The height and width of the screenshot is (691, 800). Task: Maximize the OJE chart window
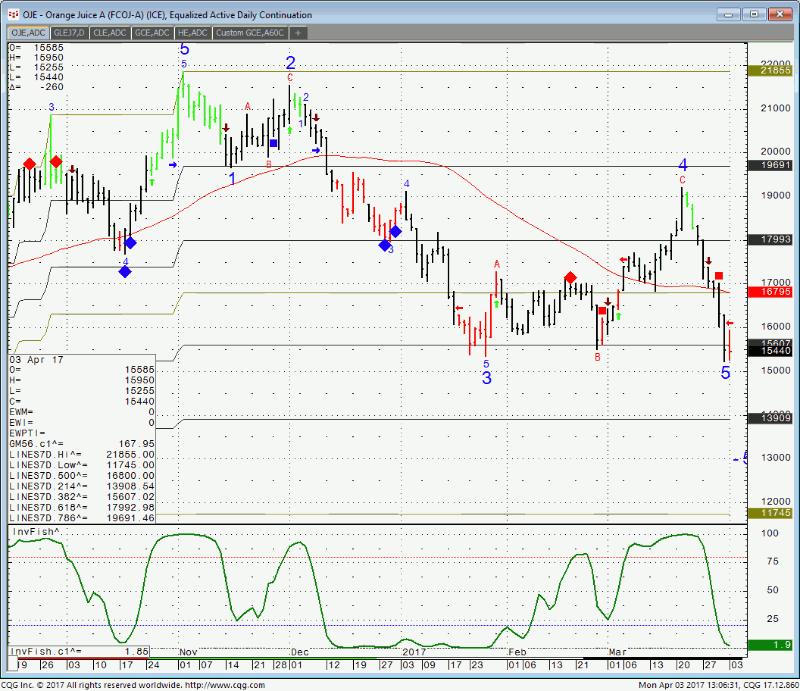pyautogui.click(x=754, y=14)
